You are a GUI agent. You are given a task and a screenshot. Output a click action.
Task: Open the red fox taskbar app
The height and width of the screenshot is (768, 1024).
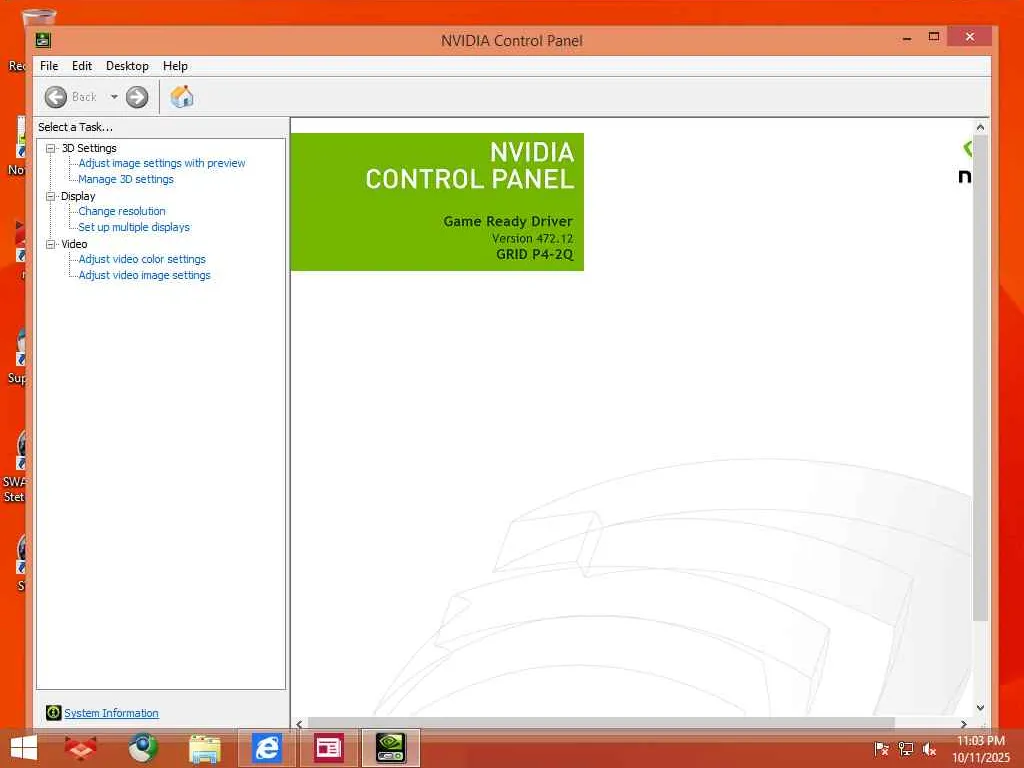[x=81, y=748]
